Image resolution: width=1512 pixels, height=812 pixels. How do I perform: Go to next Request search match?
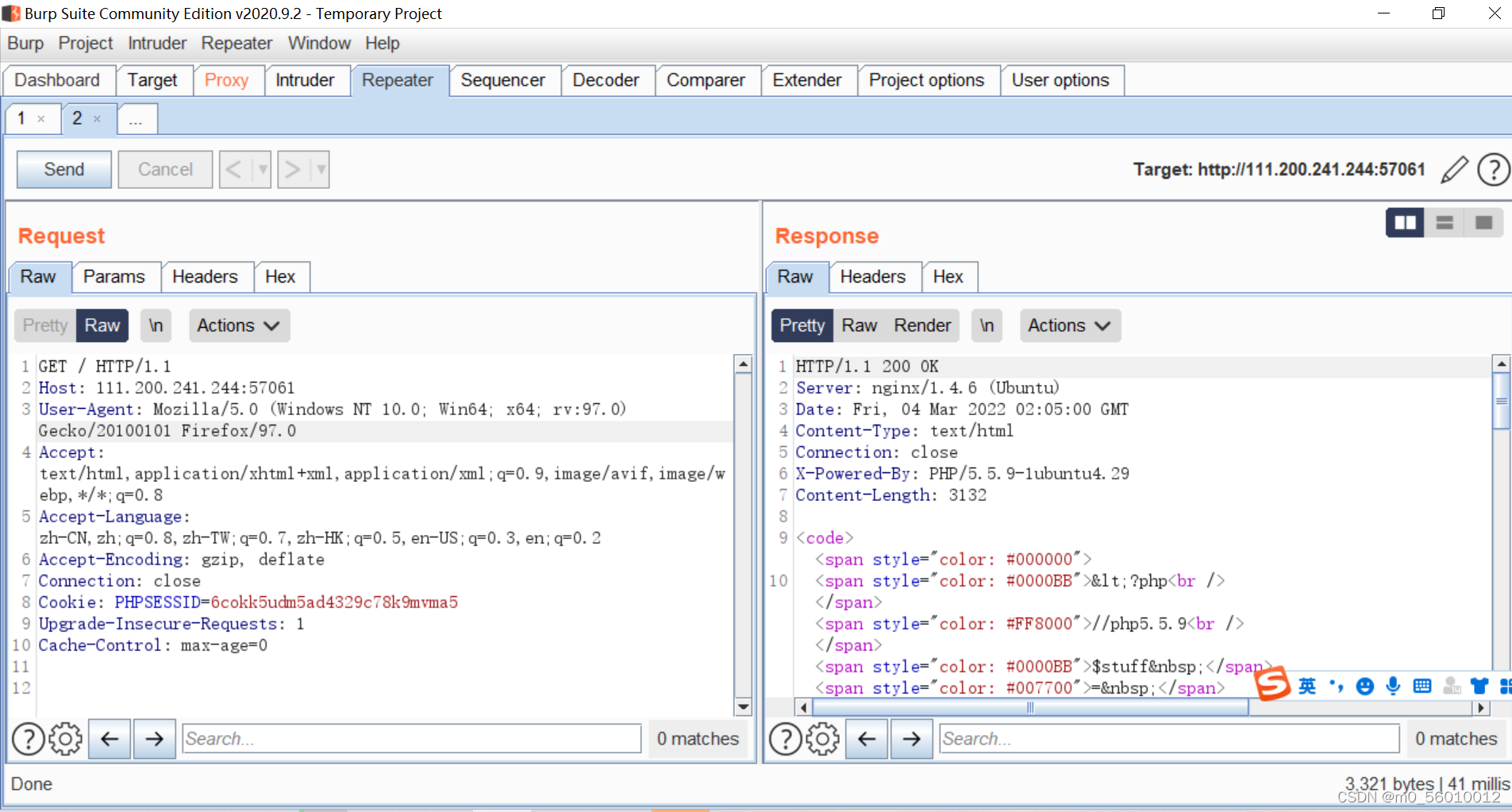[155, 739]
